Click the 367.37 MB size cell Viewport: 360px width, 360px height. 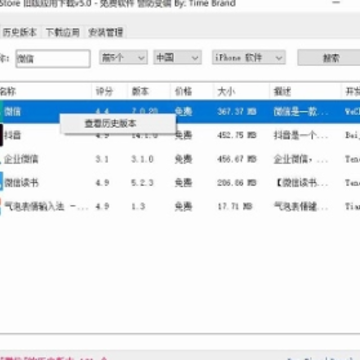coord(237,111)
